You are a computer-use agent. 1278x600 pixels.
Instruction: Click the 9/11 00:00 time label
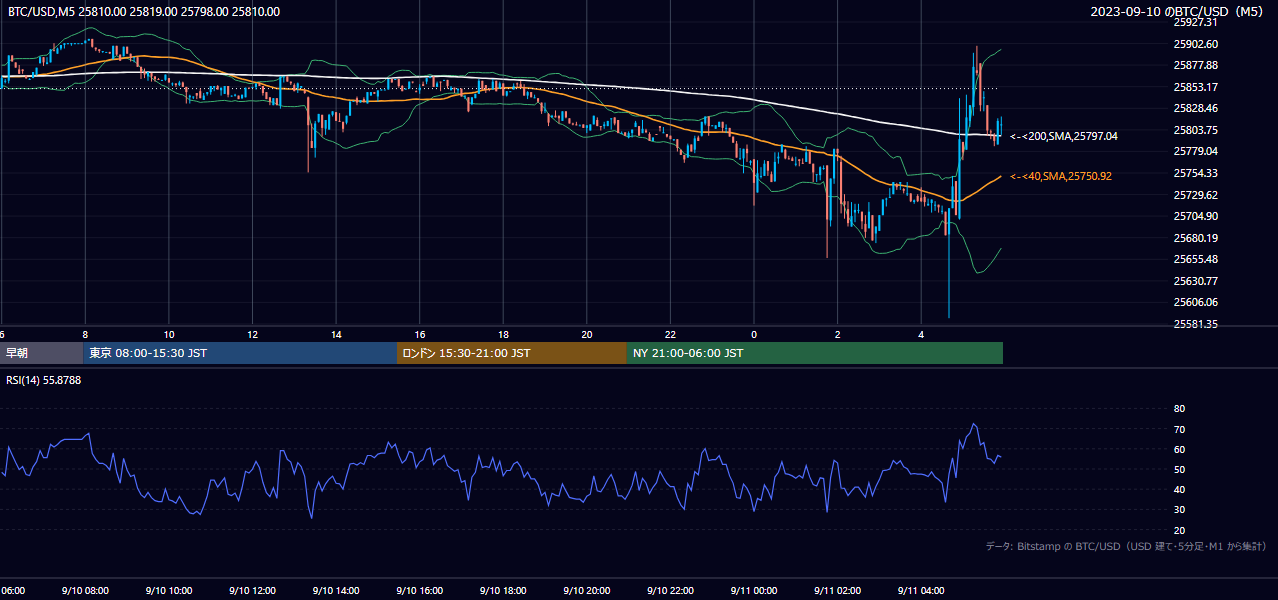pyautogui.click(x=754, y=591)
